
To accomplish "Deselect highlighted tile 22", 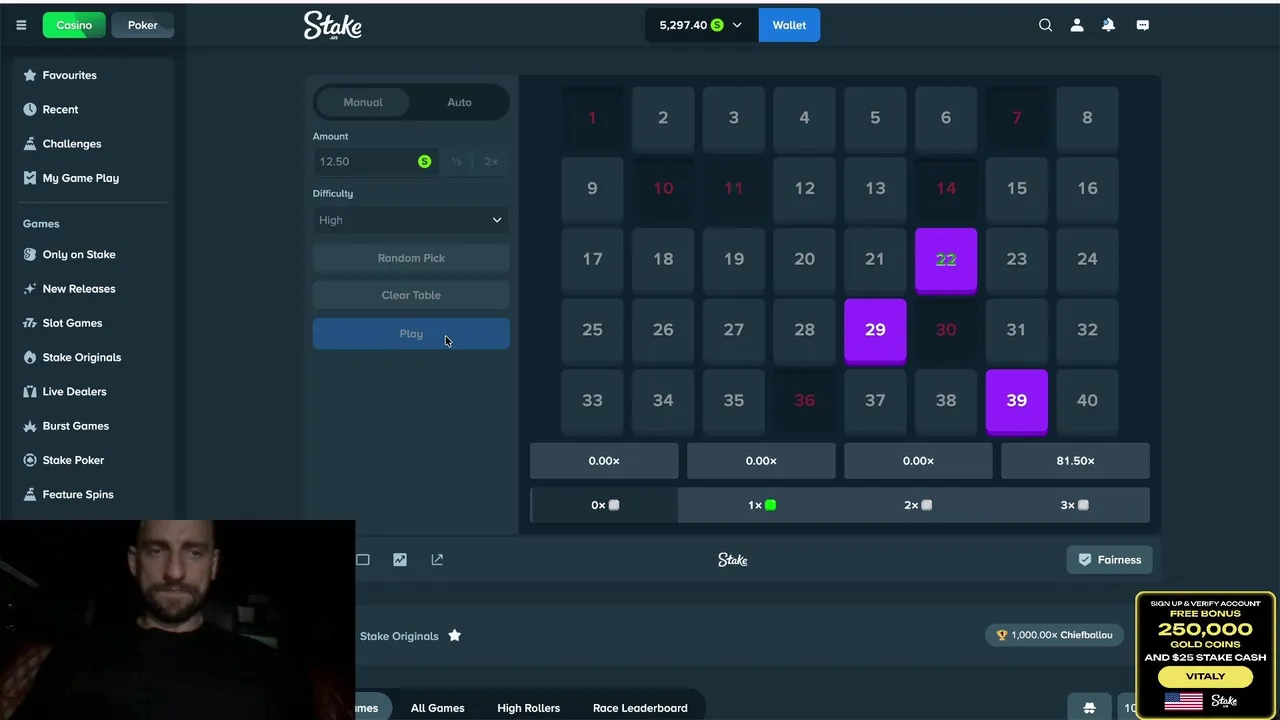I will 946,260.
